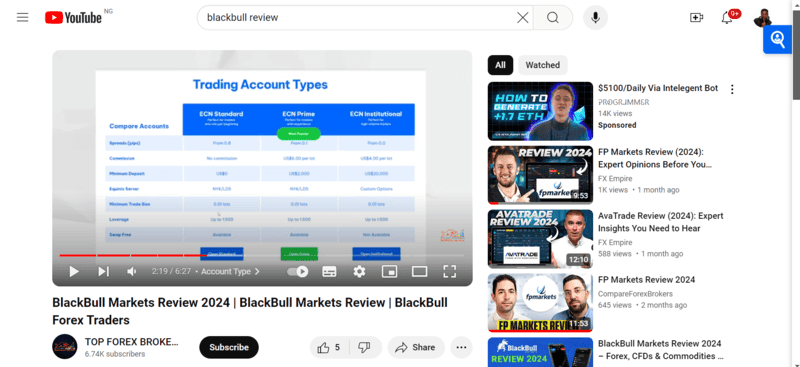This screenshot has width=800, height=367.
Task: Play the video
Action: click(x=74, y=272)
